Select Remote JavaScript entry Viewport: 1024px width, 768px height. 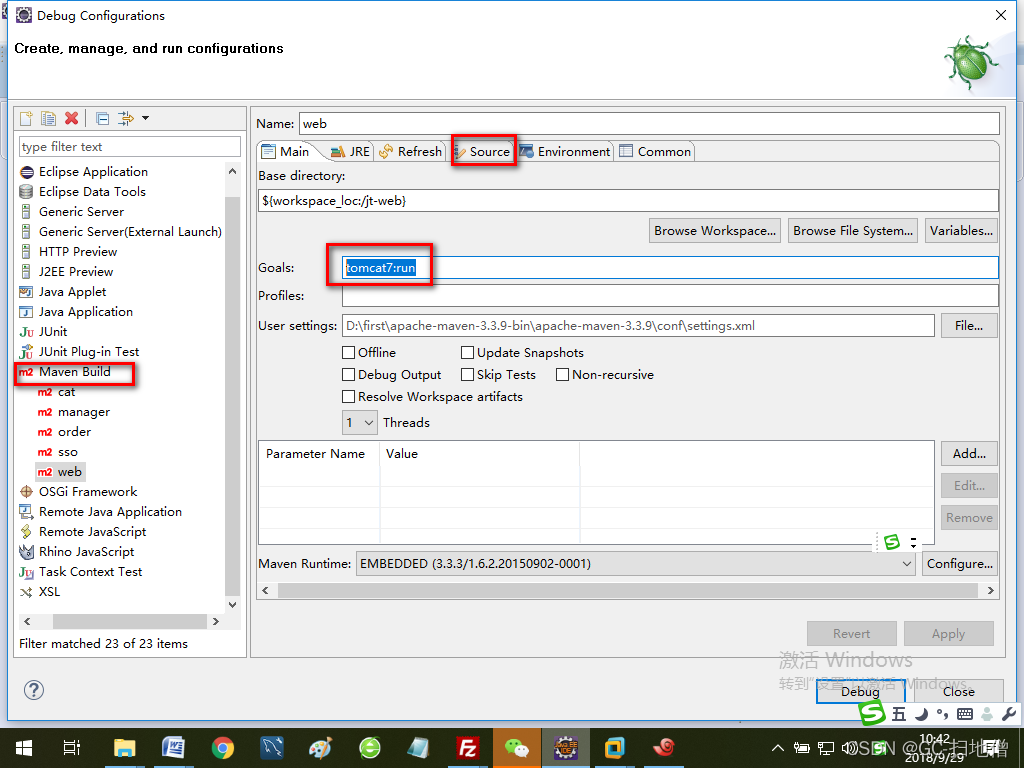point(93,532)
